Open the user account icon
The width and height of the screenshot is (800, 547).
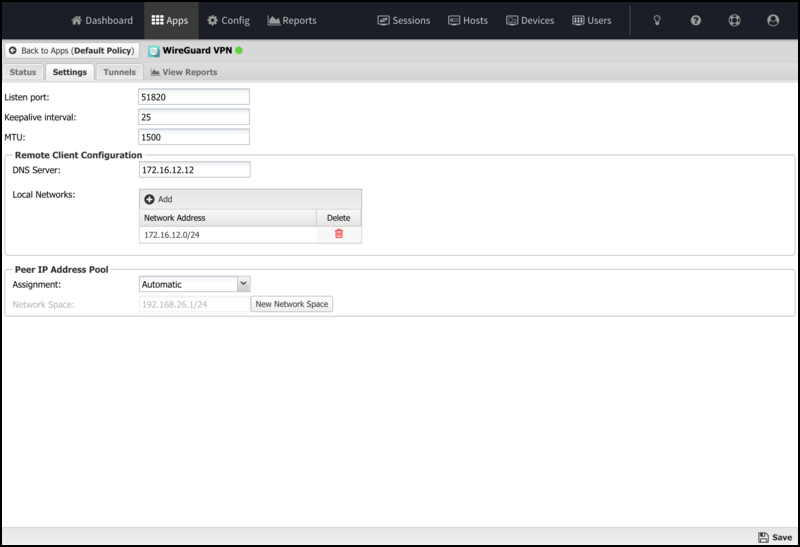click(773, 20)
